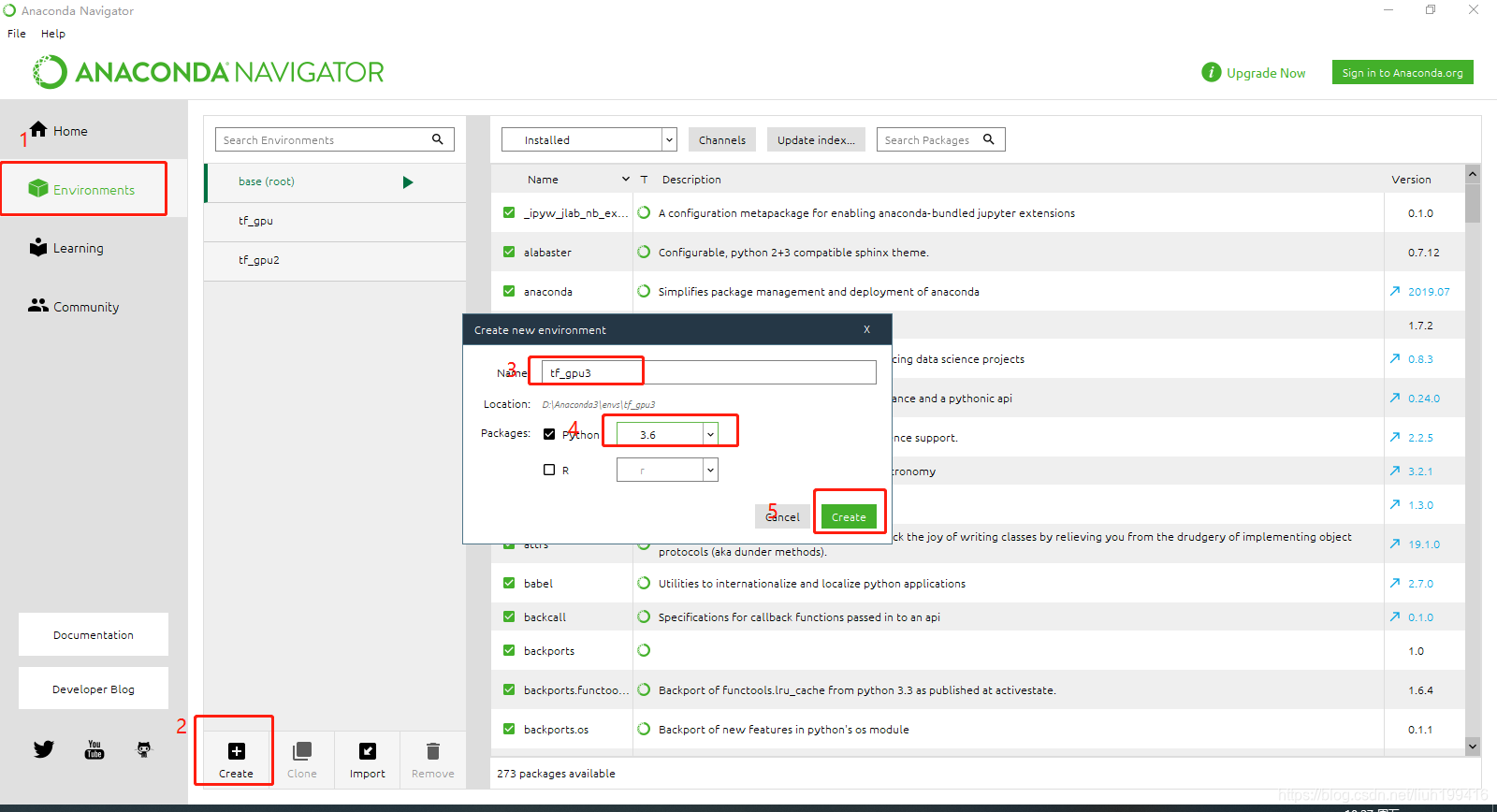Click the Clone environment icon

(302, 751)
